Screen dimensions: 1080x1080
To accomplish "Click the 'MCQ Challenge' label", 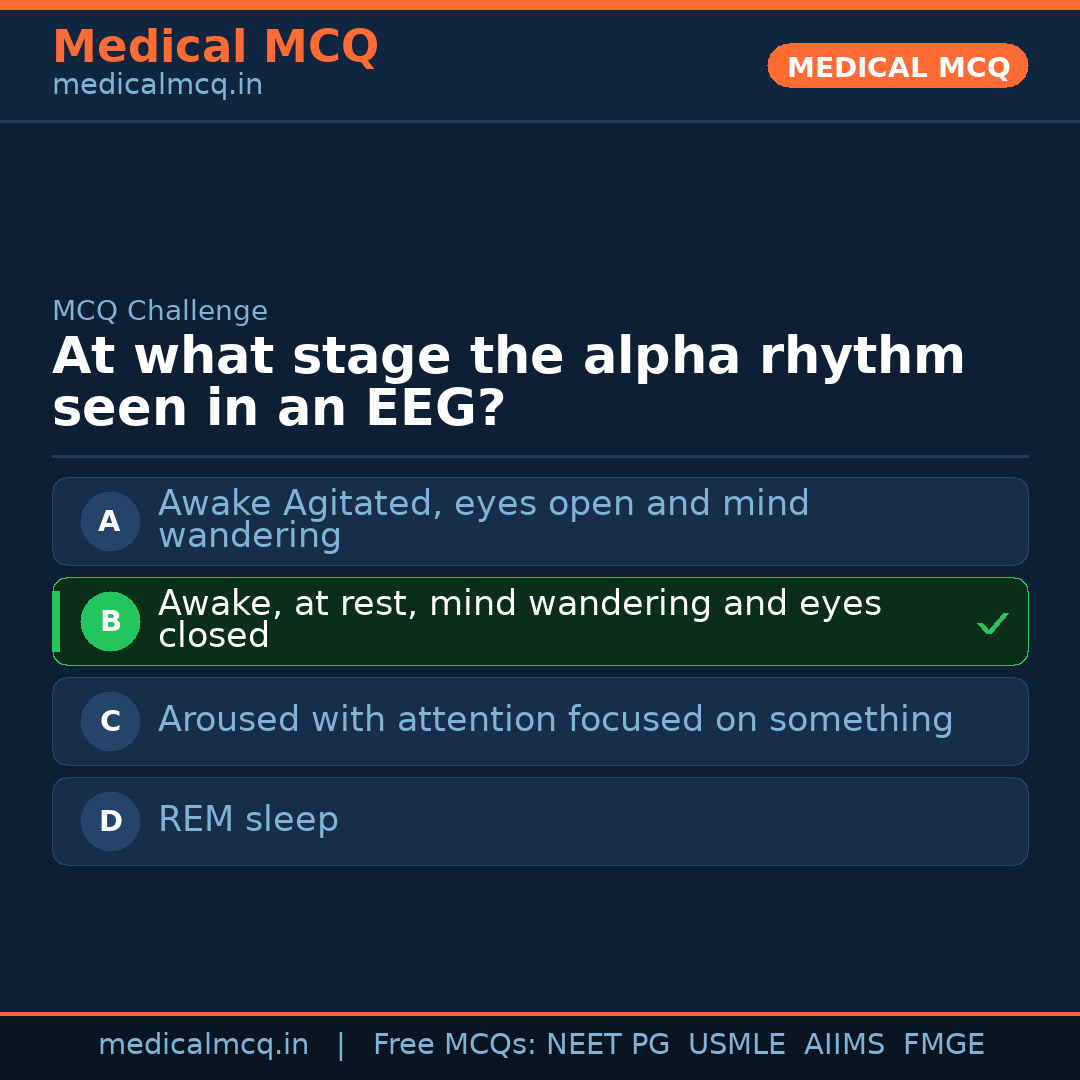I will tap(160, 311).
